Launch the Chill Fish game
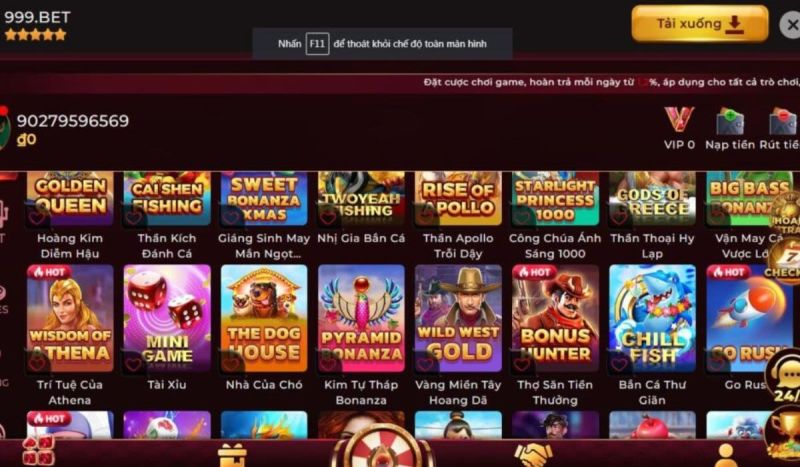This screenshot has width=800, height=467. pyautogui.click(x=652, y=318)
